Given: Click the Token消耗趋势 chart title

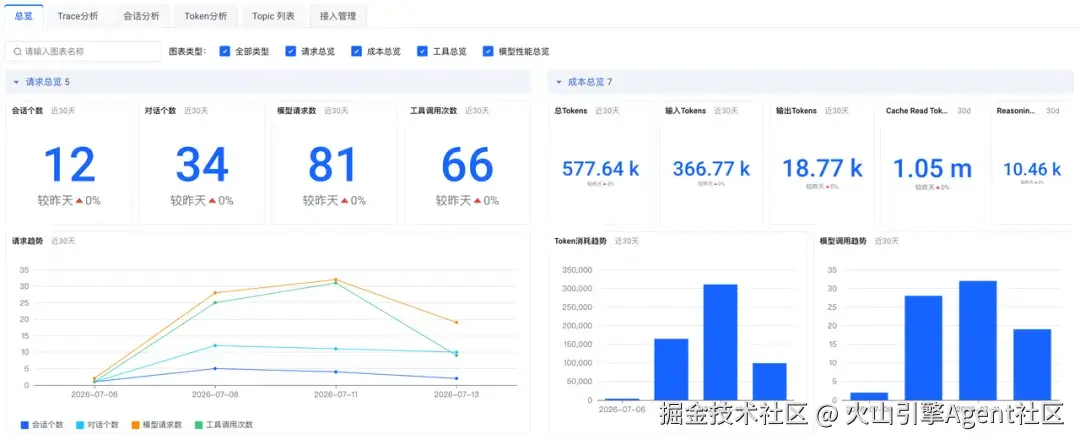Looking at the screenshot, I should coord(580,241).
